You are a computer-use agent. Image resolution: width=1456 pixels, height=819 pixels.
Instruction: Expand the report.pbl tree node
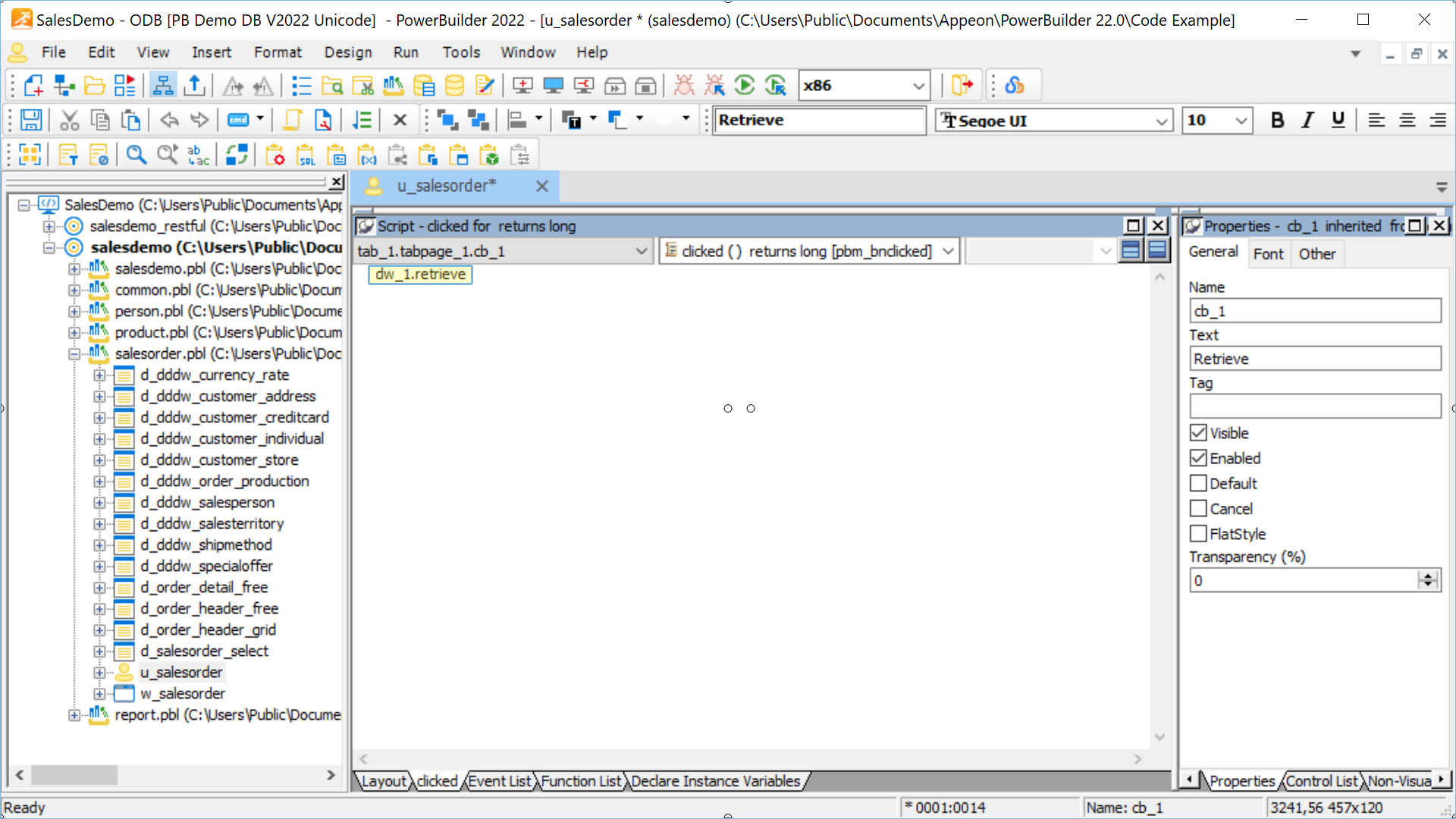pyautogui.click(x=74, y=714)
